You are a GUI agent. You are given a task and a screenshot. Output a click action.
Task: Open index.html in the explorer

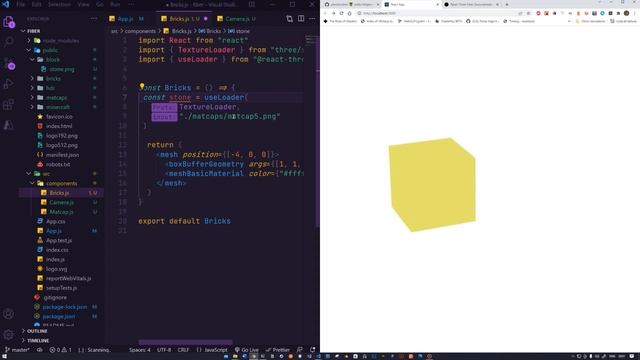(59, 126)
